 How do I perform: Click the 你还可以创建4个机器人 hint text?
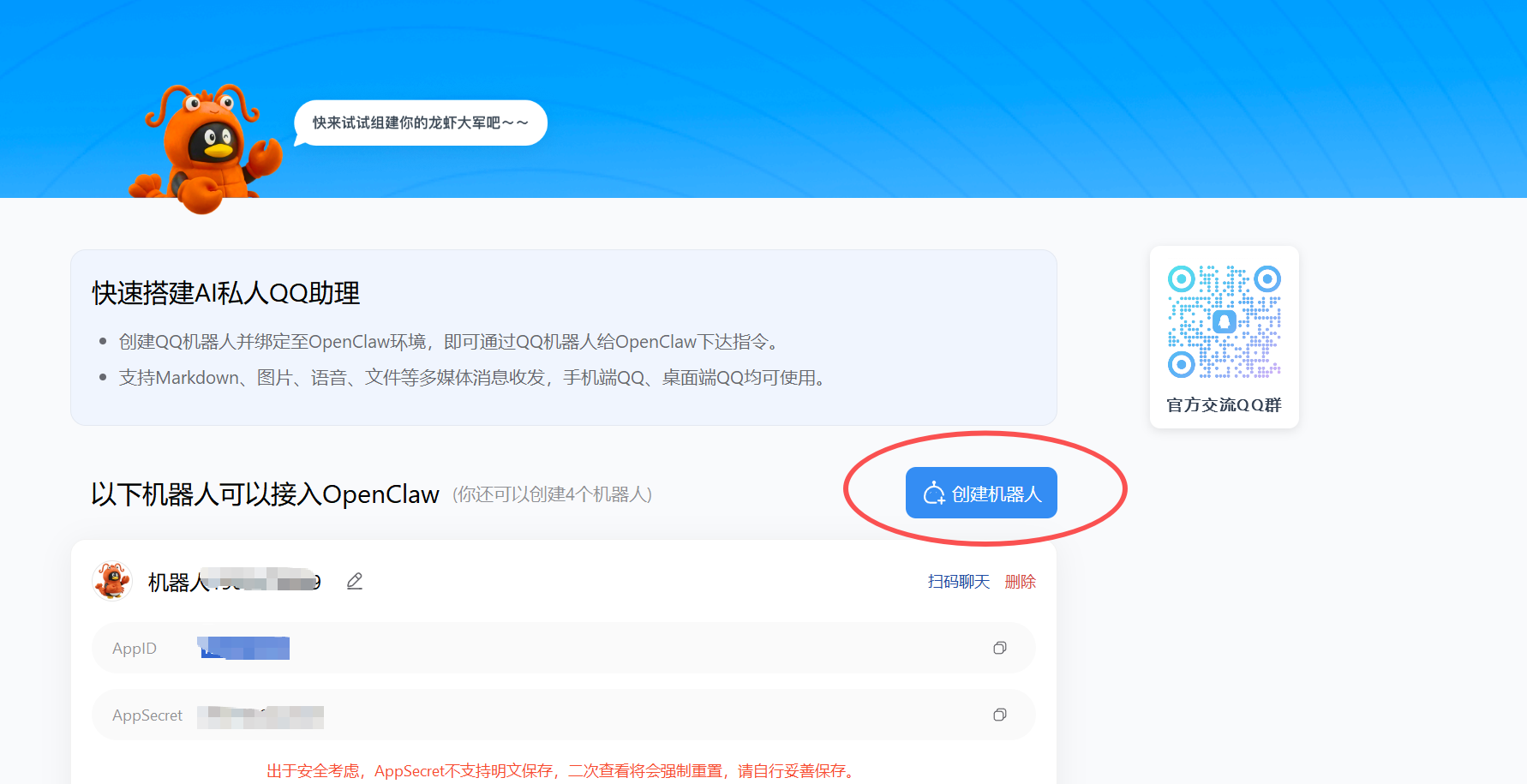(553, 494)
